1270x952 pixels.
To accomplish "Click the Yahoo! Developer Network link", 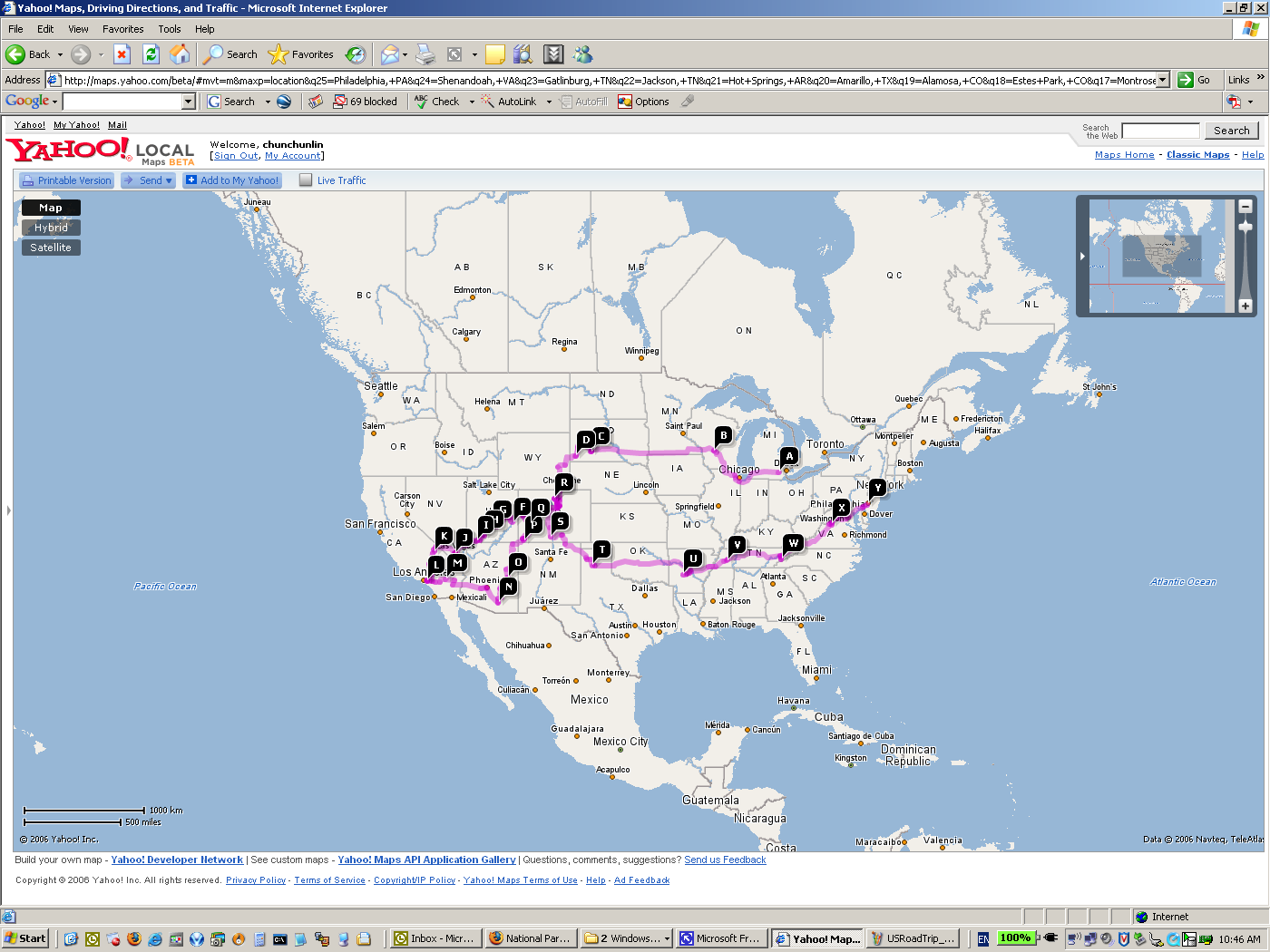I will (177, 860).
